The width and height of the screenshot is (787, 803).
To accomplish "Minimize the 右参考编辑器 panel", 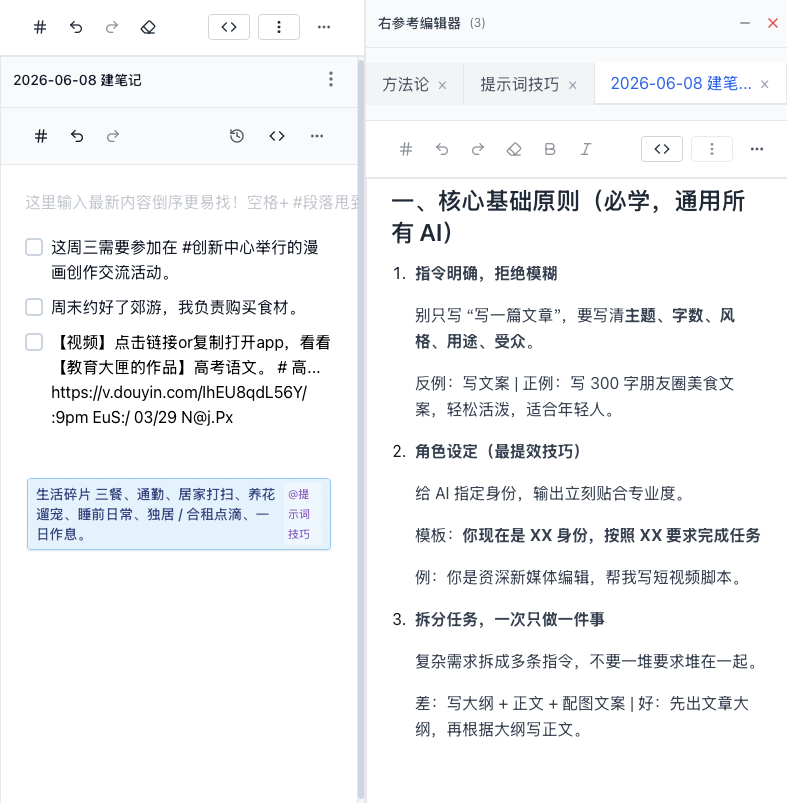I will (745, 23).
